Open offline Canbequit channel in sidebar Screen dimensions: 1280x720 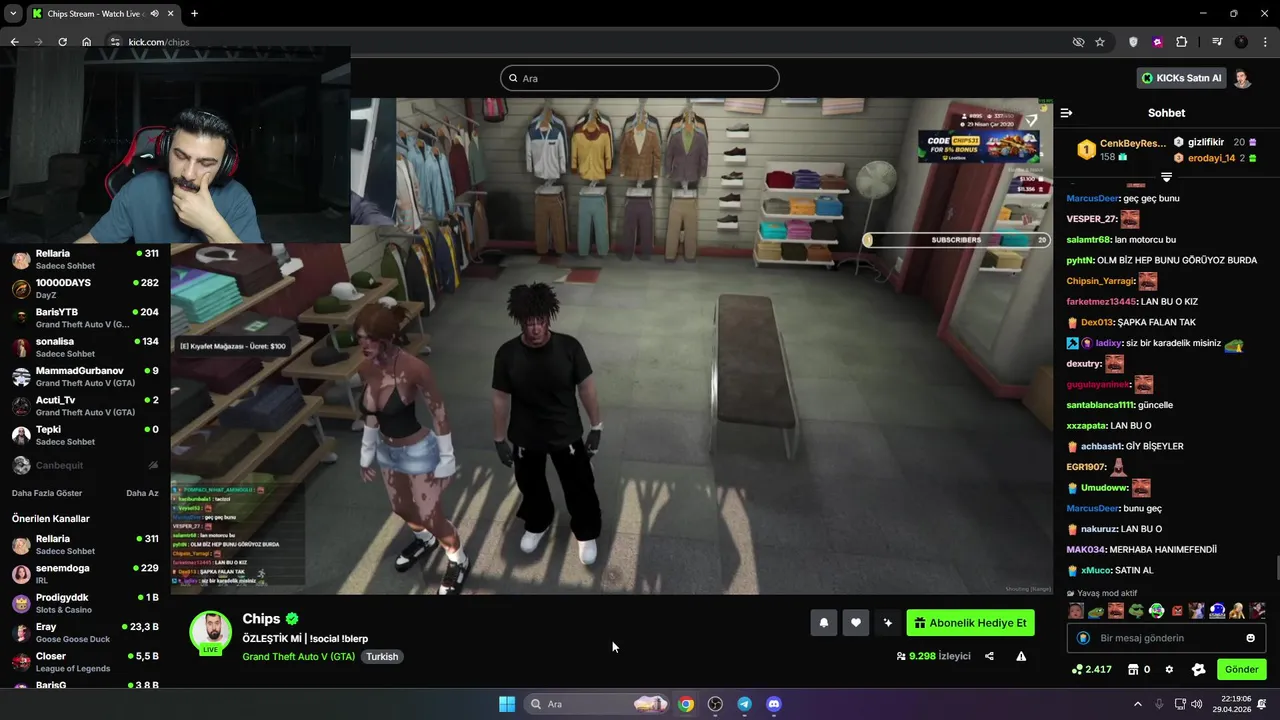[85, 465]
